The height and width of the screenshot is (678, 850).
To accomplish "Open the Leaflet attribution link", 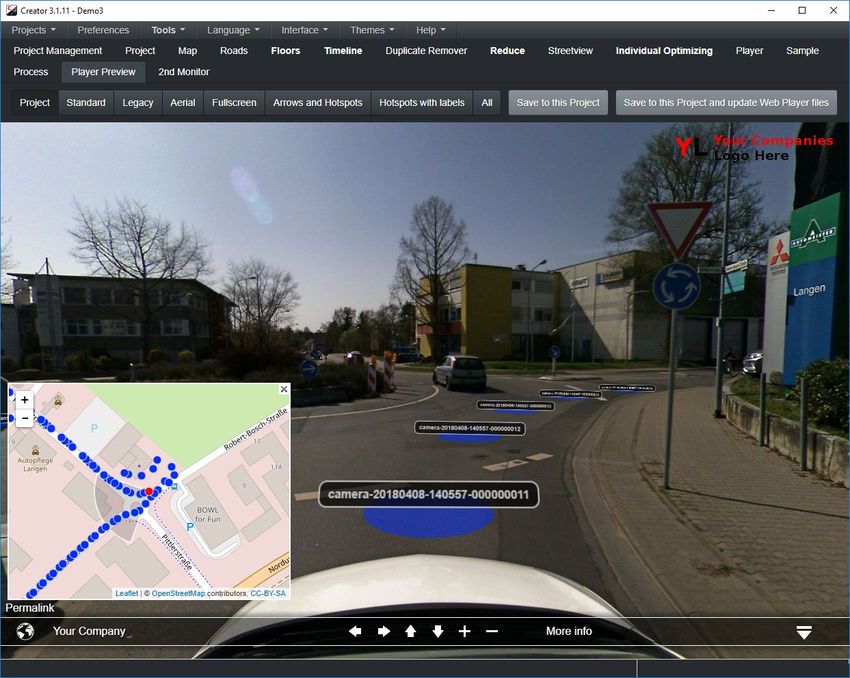I will coord(127,593).
